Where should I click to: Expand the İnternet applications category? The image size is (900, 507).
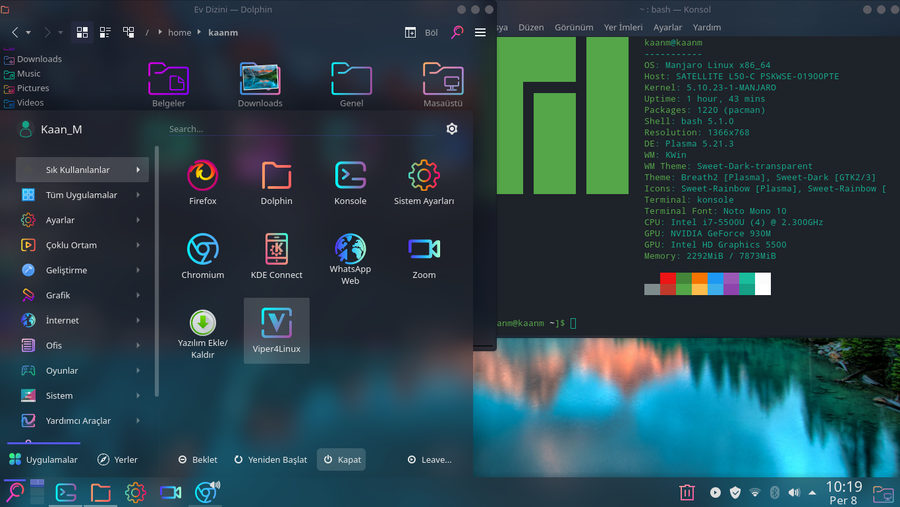82,320
